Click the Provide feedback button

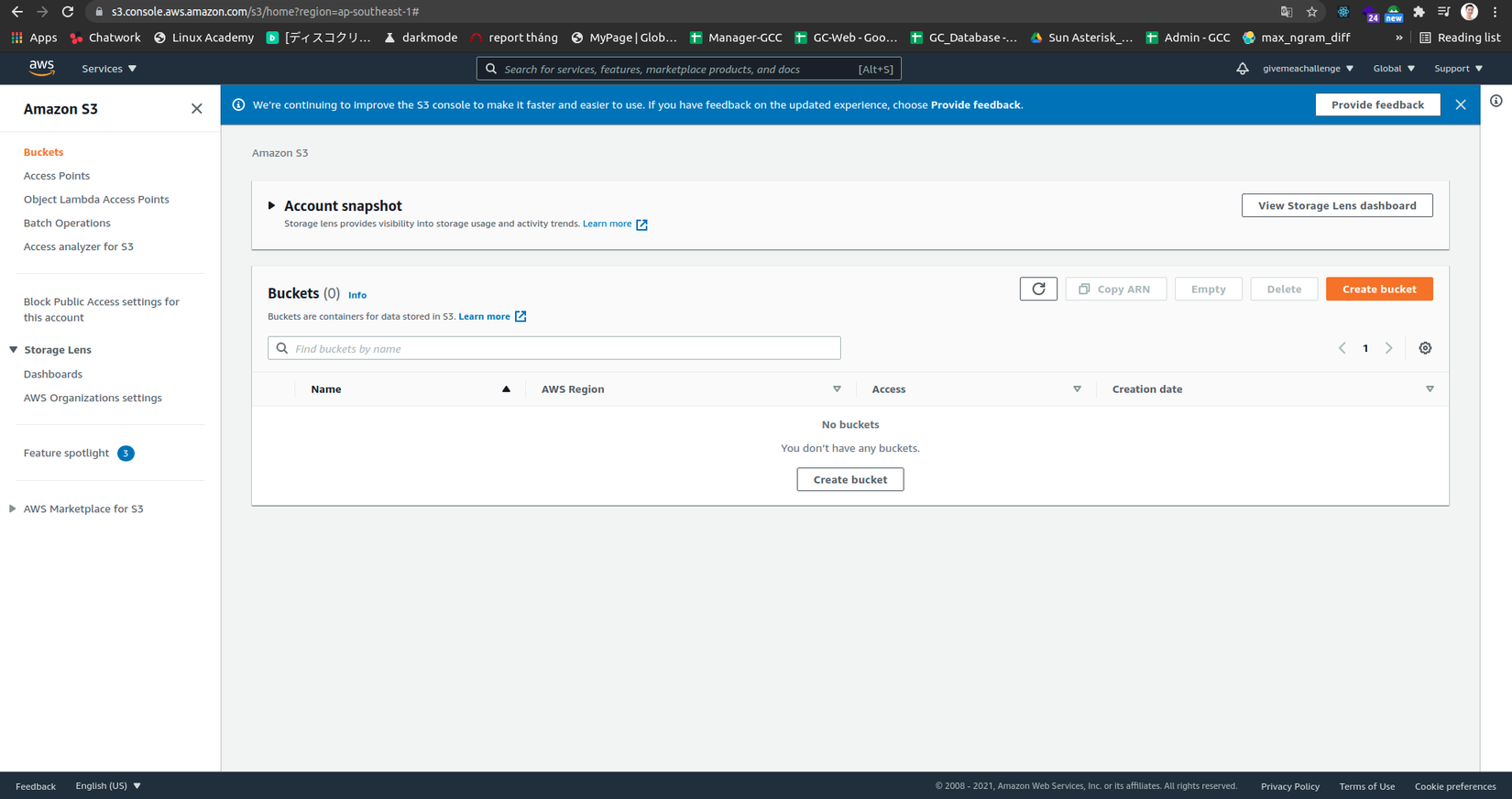[1377, 104]
